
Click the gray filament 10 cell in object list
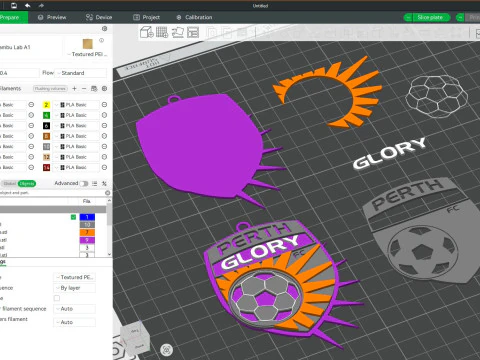point(87,225)
